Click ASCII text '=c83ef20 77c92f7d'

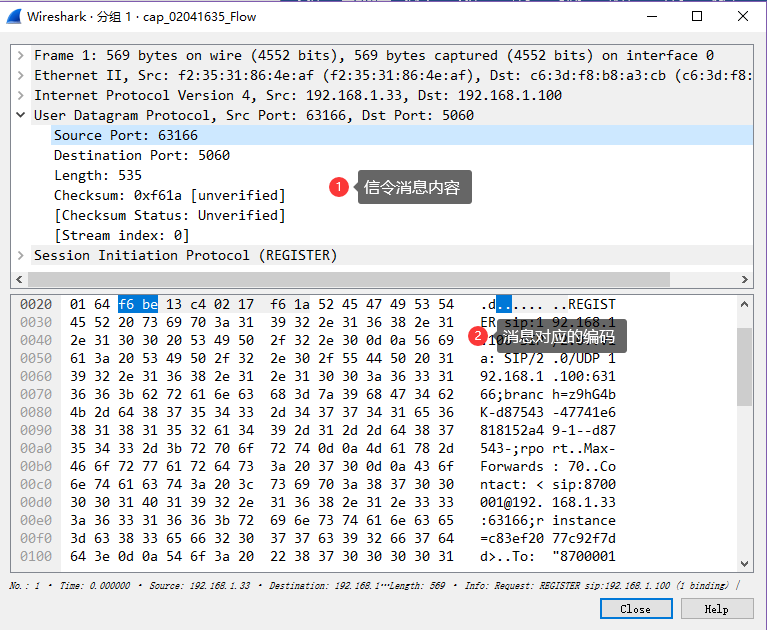(x=548, y=538)
